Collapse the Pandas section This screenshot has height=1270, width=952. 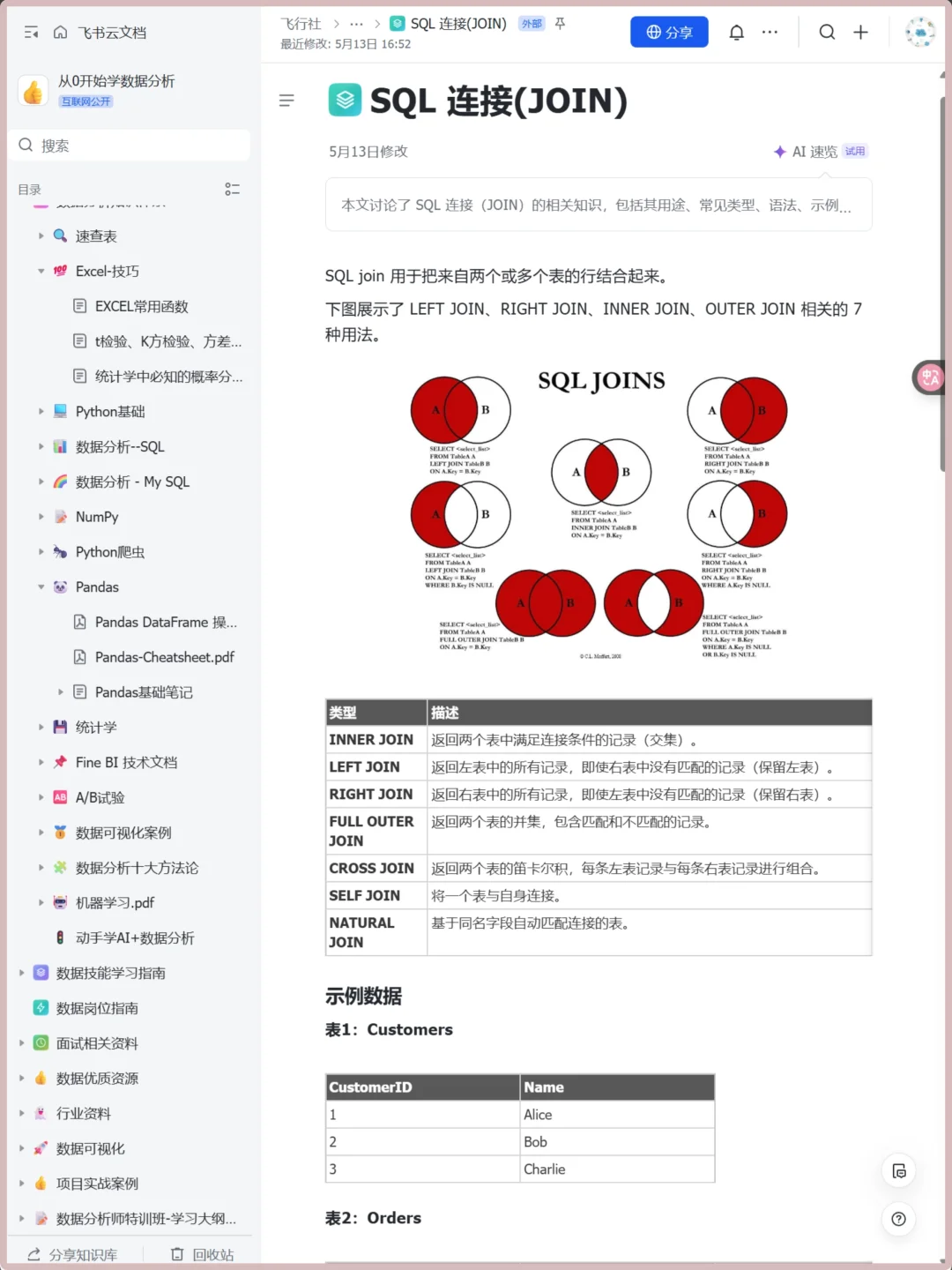coord(41,586)
